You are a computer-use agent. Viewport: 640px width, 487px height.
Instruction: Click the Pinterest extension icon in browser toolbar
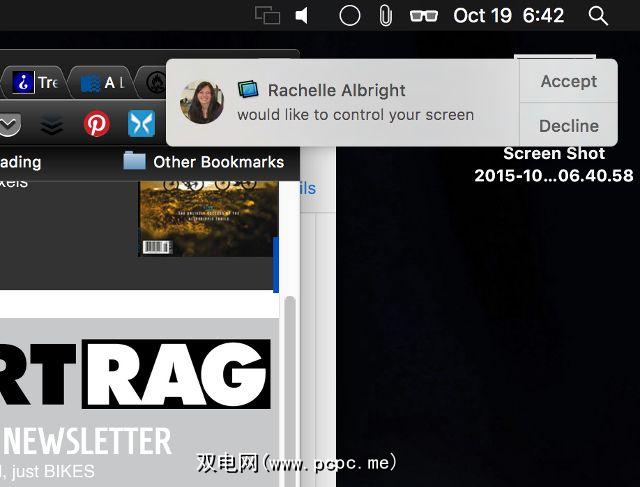coord(97,124)
